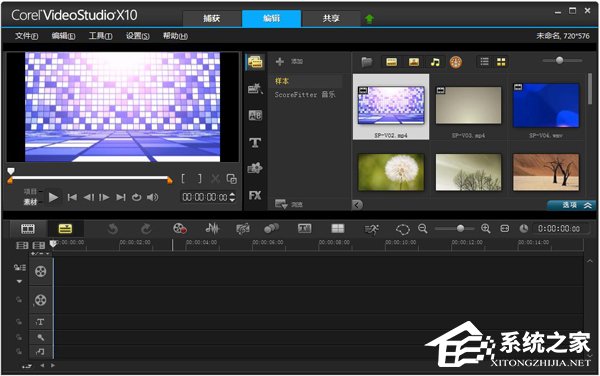600x376 pixels.
Task: Set mark-out with right bracket
Action: [x=199, y=179]
